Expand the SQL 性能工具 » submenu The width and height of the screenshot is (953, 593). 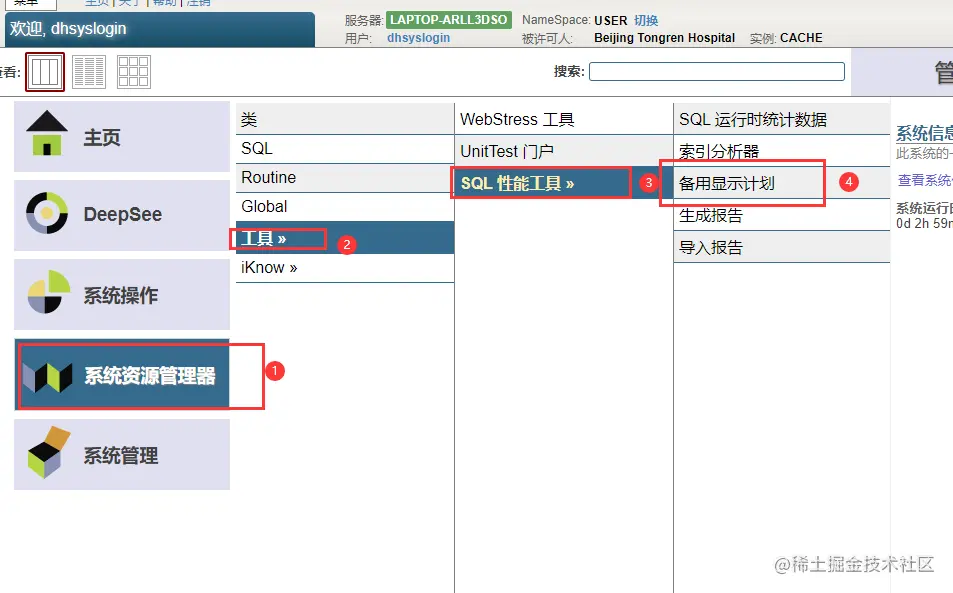pos(563,183)
